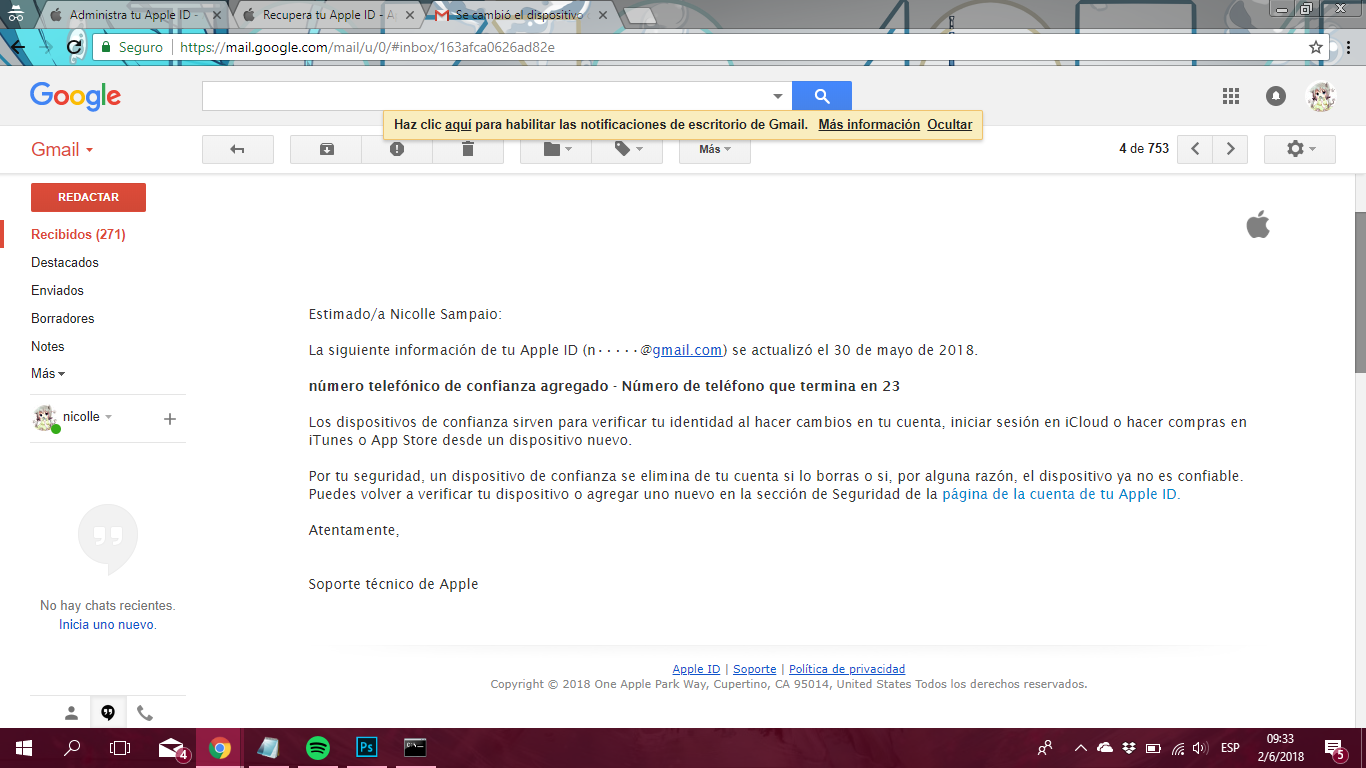Open the Recibidos (271) inbox
This screenshot has width=1366, height=768.
[78, 235]
